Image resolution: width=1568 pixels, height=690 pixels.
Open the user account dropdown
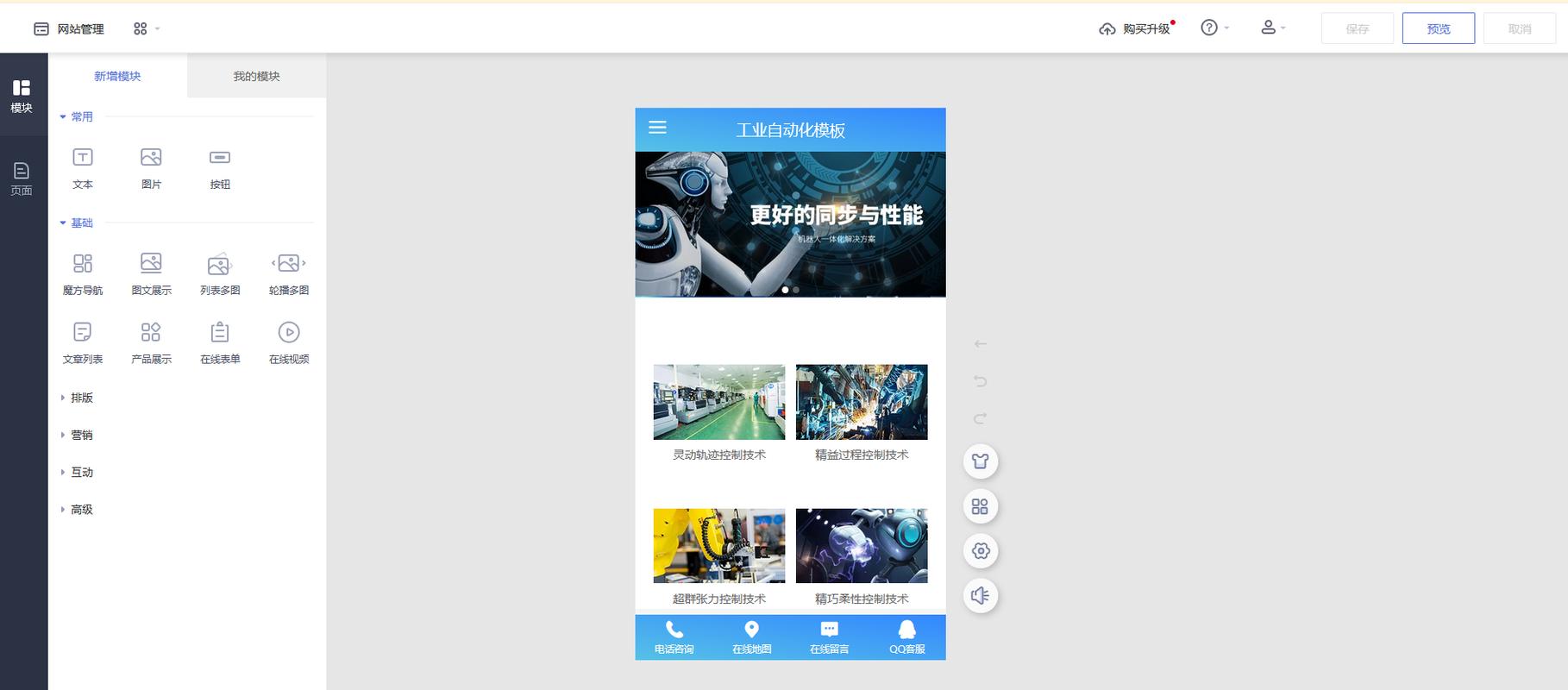point(1273,28)
